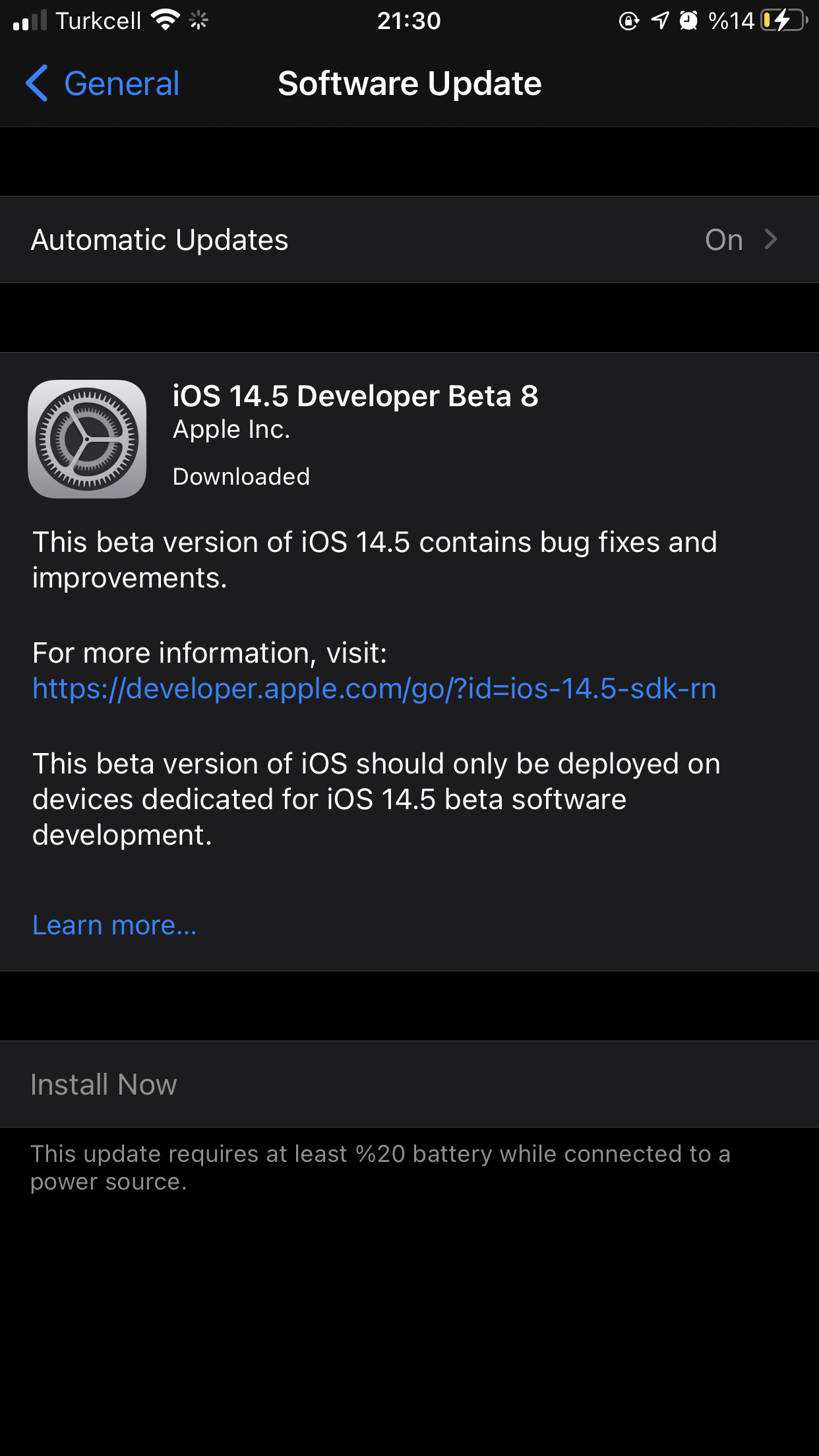Tap the 21:30 clock in status bar
Viewport: 819px width, 1456px height.
tap(409, 21)
